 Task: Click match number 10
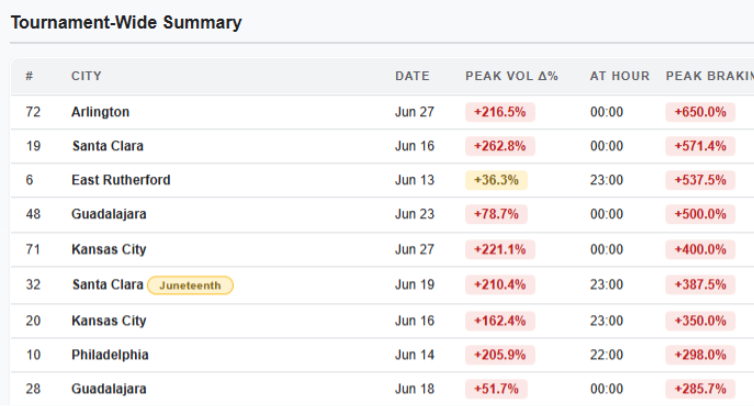coord(33,355)
